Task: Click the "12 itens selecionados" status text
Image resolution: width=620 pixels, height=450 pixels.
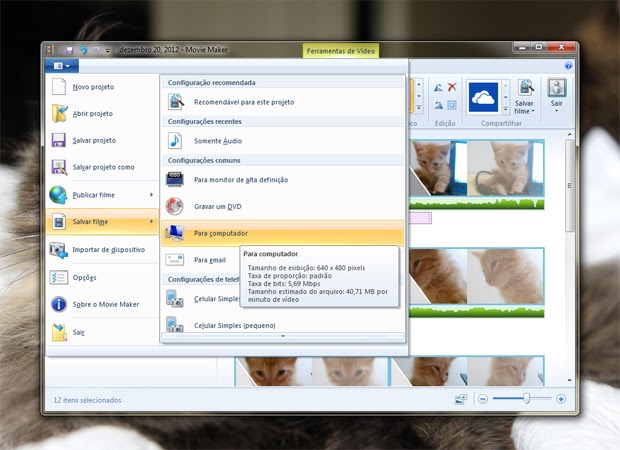Action: click(x=87, y=400)
